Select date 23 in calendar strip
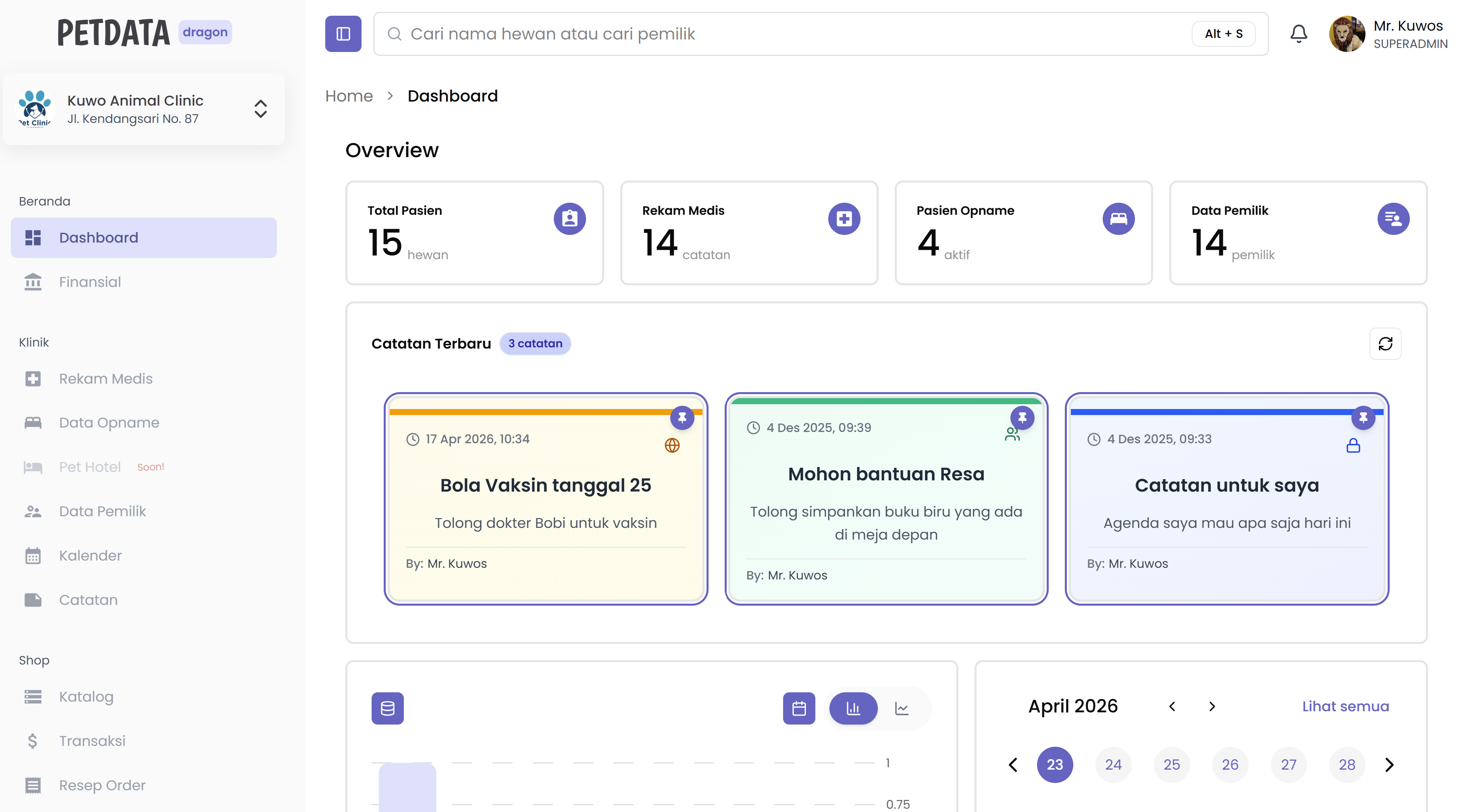 pos(1055,765)
